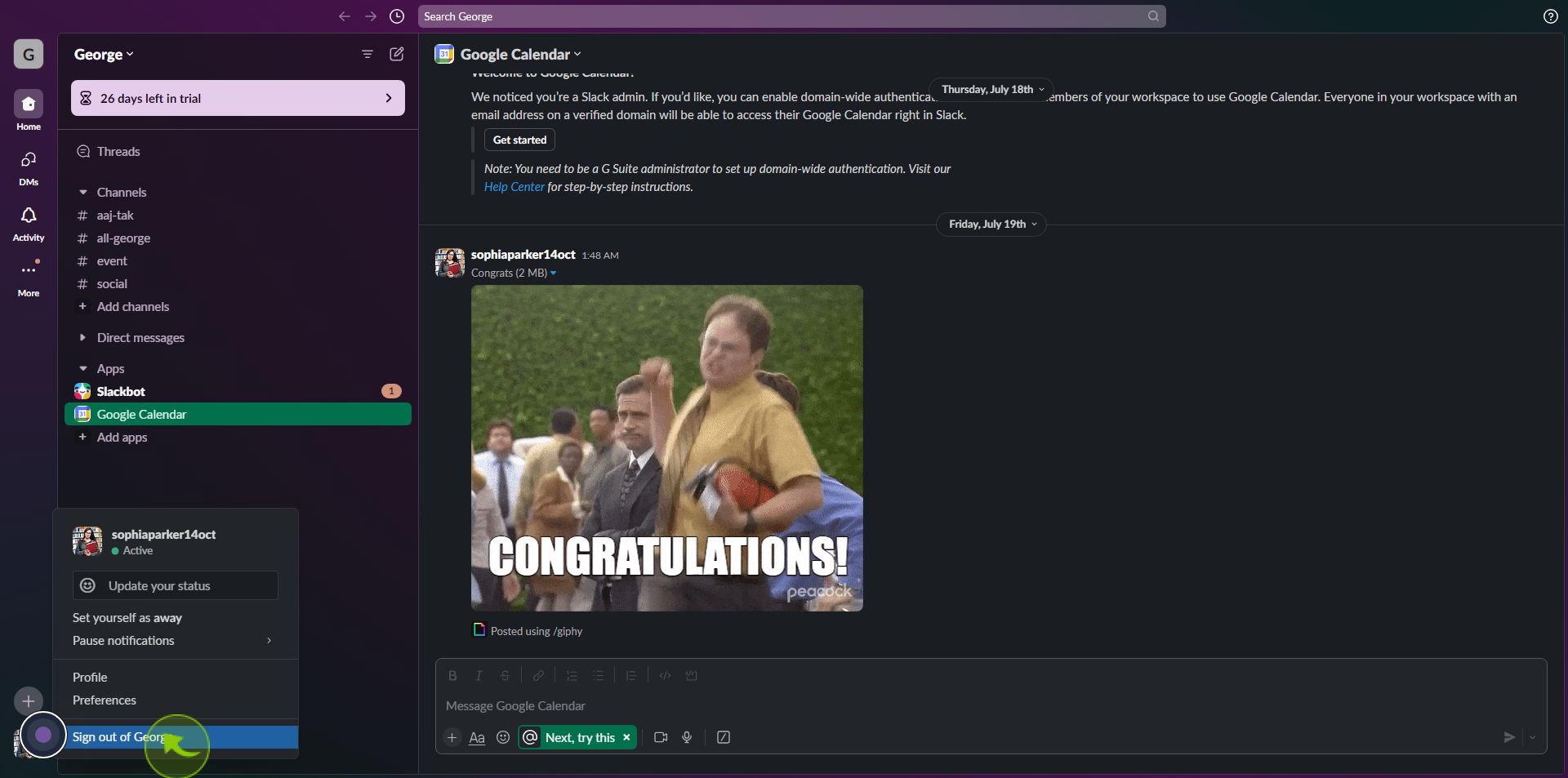Viewport: 1568px width, 778px height.
Task: Click the search magnifier icon
Action: pos(1153,16)
